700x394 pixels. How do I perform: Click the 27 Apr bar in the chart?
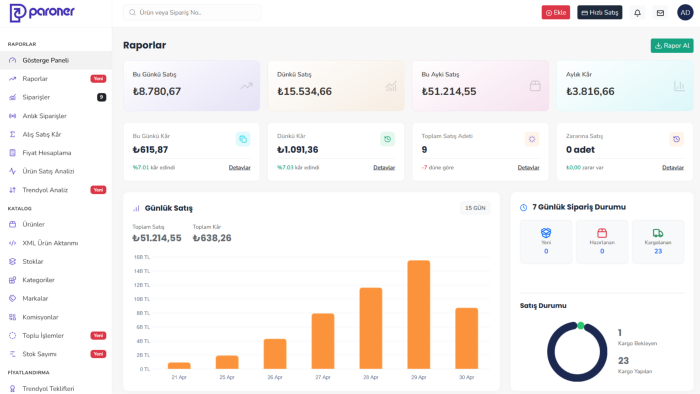tap(323, 341)
